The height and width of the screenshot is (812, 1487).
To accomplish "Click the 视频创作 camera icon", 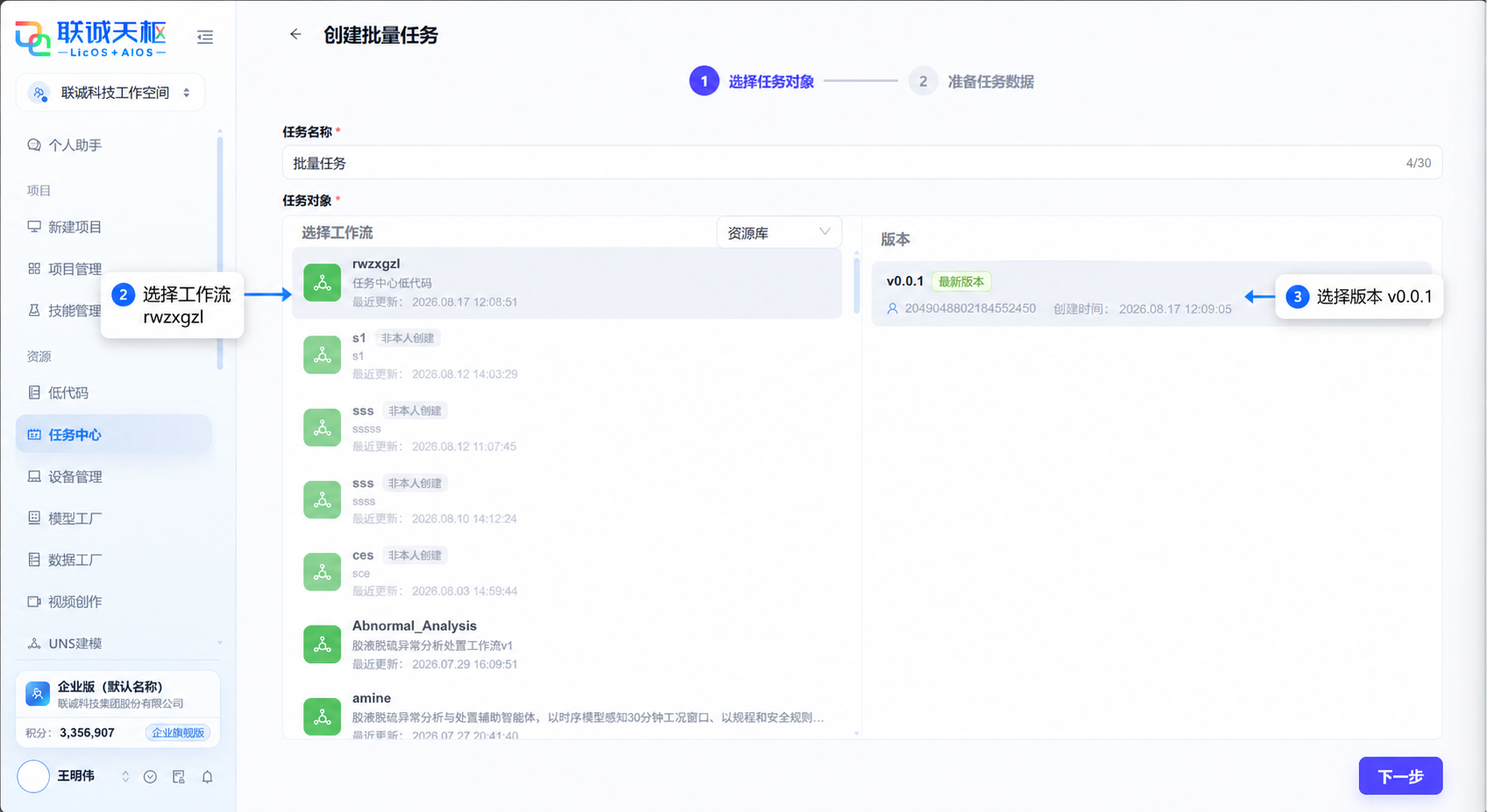I will 34,602.
